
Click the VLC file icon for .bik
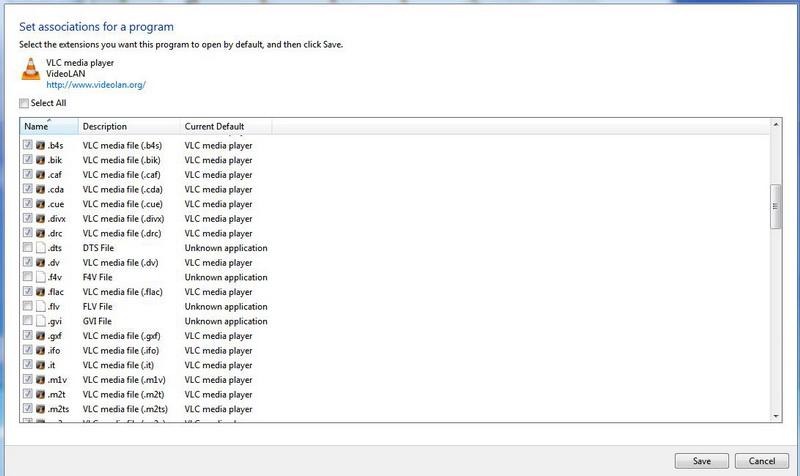pyautogui.click(x=40, y=160)
